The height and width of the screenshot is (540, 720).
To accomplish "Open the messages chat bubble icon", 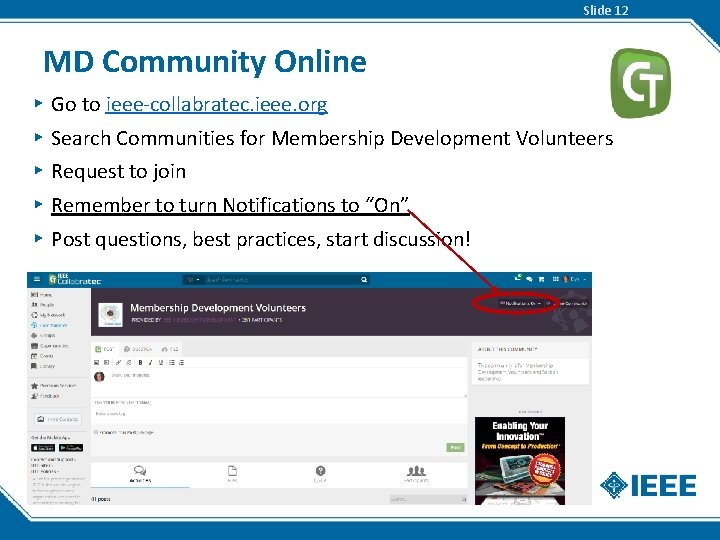I will click(x=529, y=279).
